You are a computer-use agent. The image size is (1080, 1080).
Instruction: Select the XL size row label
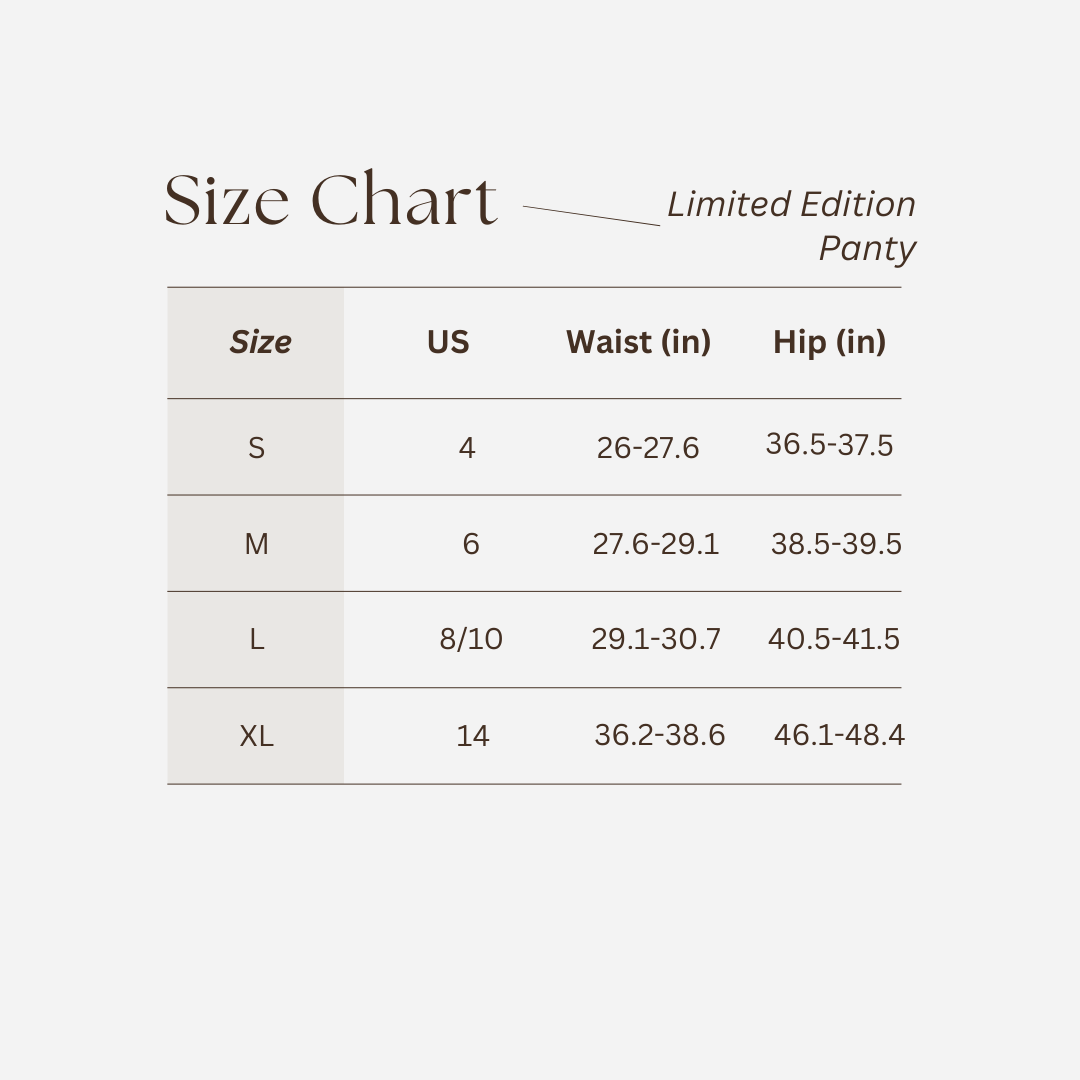pos(256,736)
